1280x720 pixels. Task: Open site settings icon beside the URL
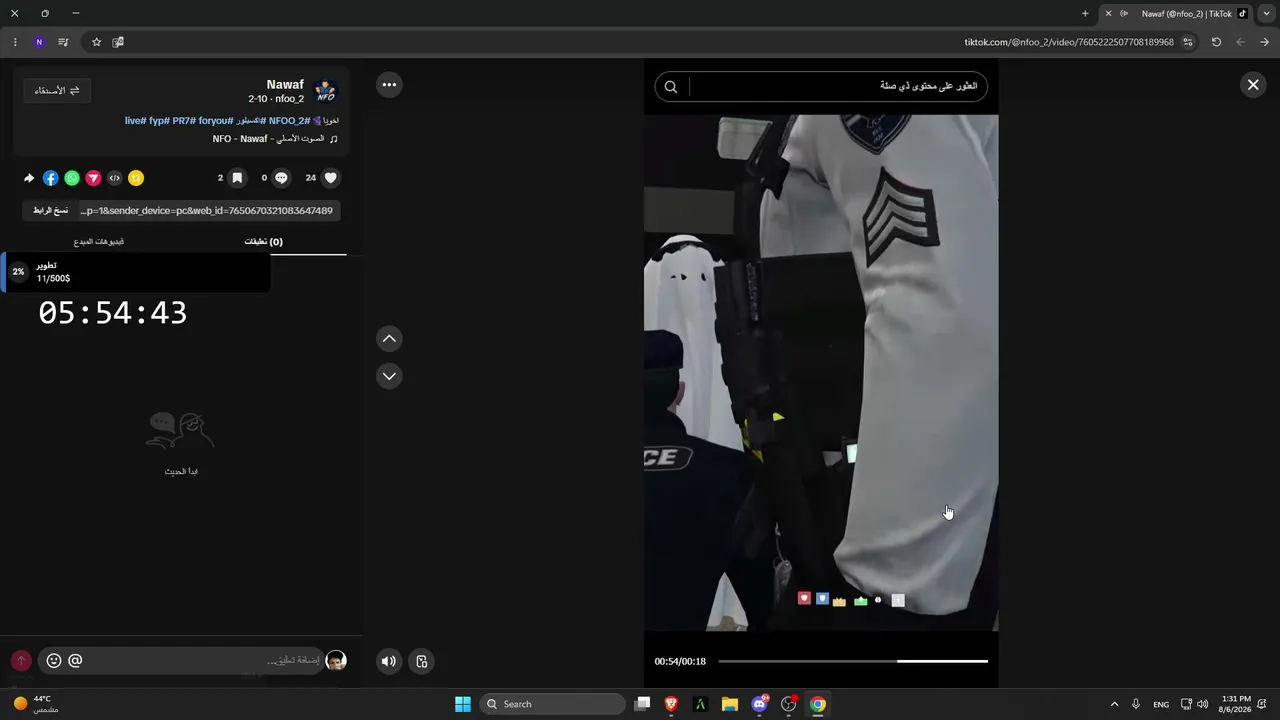(1188, 42)
